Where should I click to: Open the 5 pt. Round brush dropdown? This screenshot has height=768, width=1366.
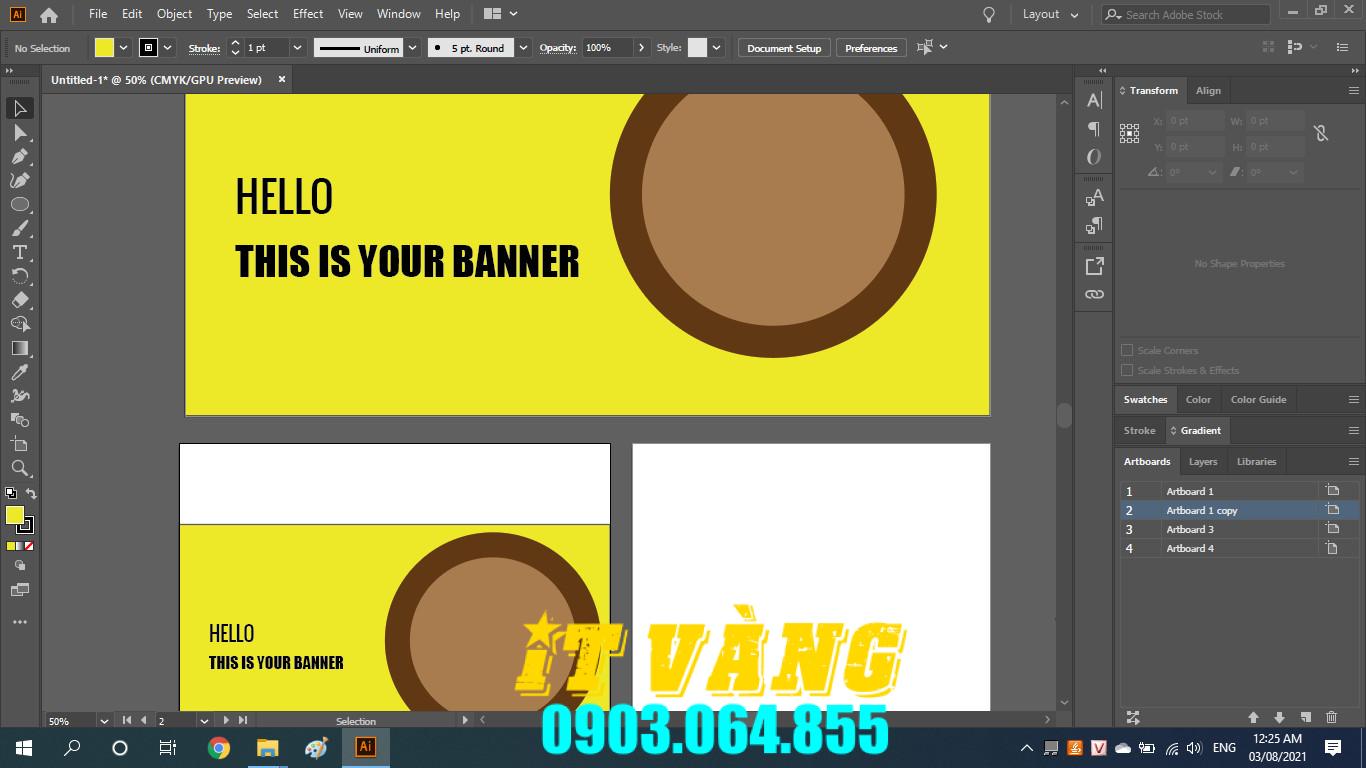click(523, 47)
